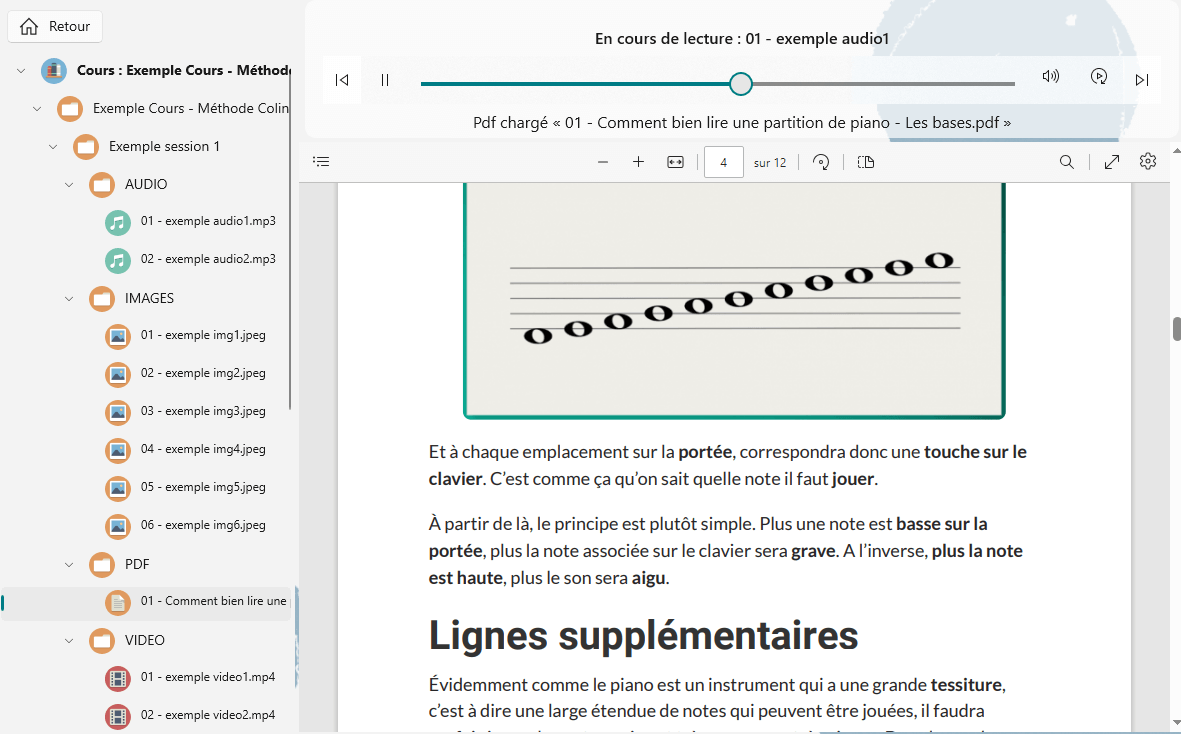Collapse the IMAGES folder
The height and width of the screenshot is (734, 1181).
click(69, 299)
